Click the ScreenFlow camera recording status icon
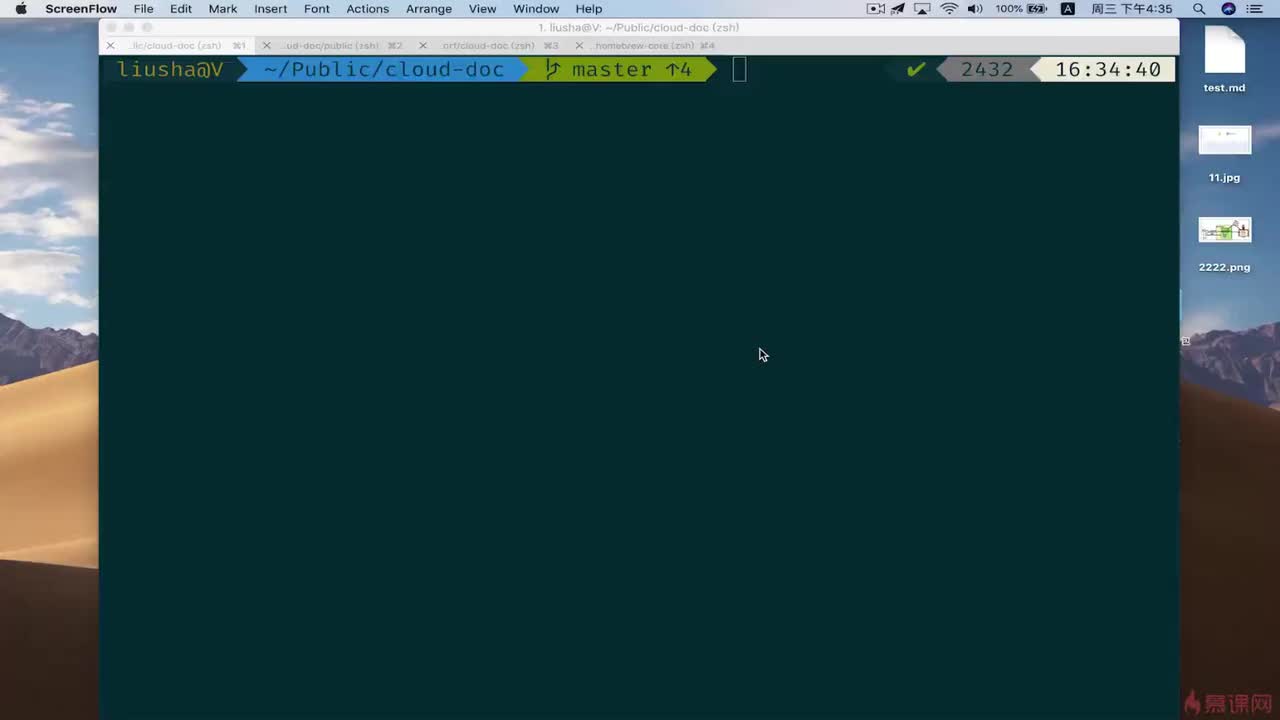Screen dimensions: 1280x720 [x=876, y=9]
